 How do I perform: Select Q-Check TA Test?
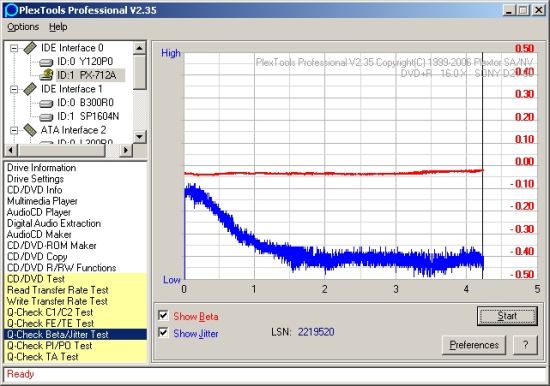pos(75,357)
